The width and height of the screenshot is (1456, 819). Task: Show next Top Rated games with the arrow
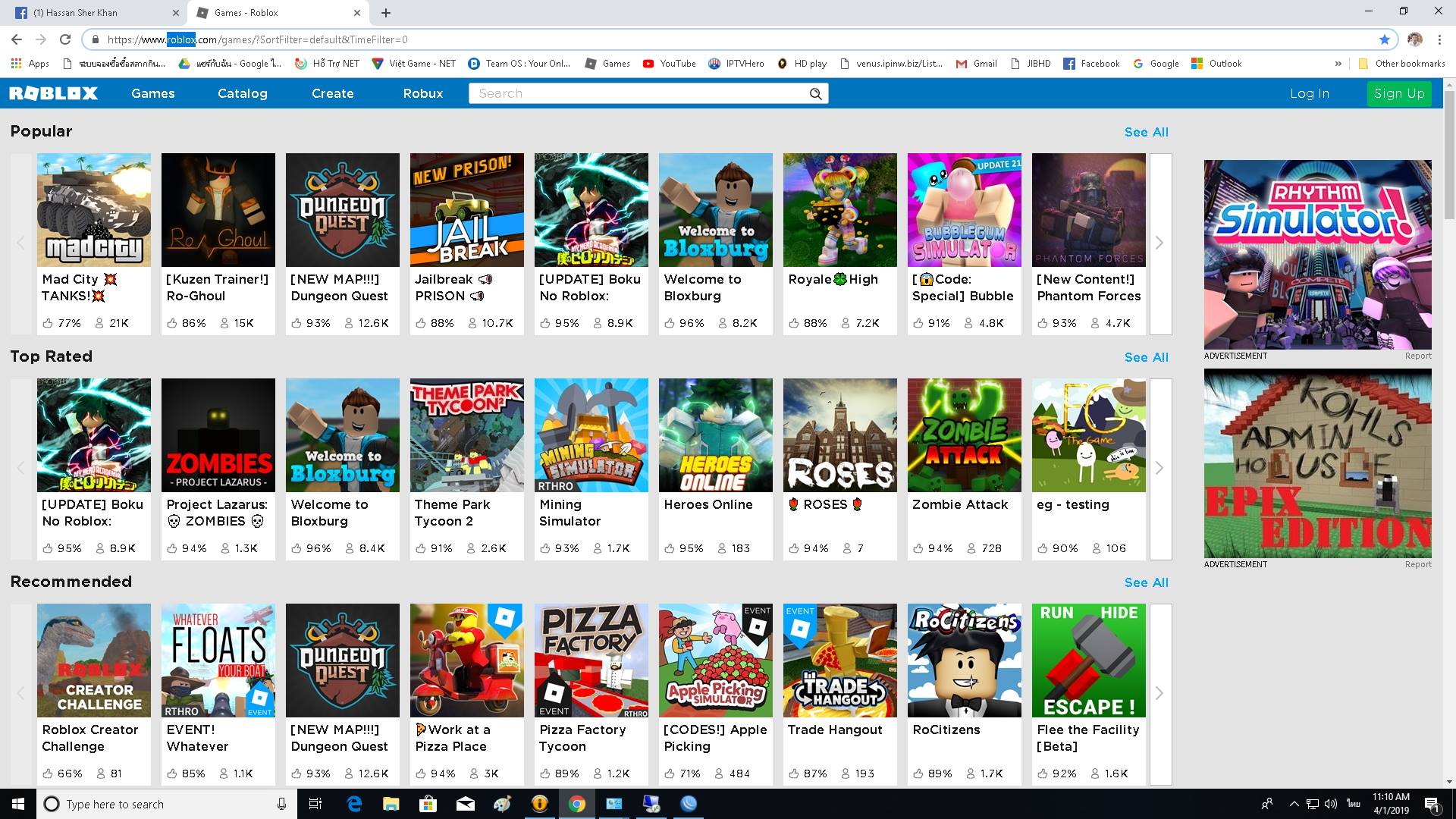pos(1160,469)
